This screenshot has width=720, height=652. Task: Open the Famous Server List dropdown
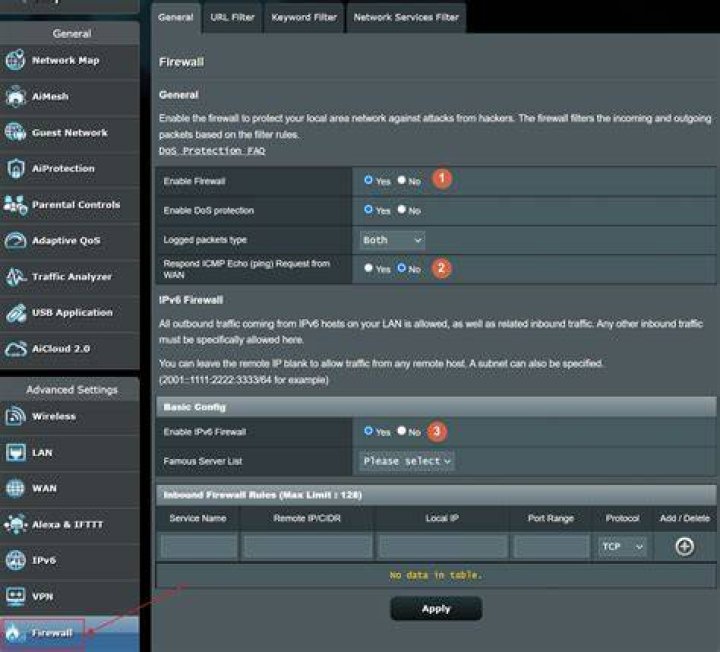click(x=406, y=461)
